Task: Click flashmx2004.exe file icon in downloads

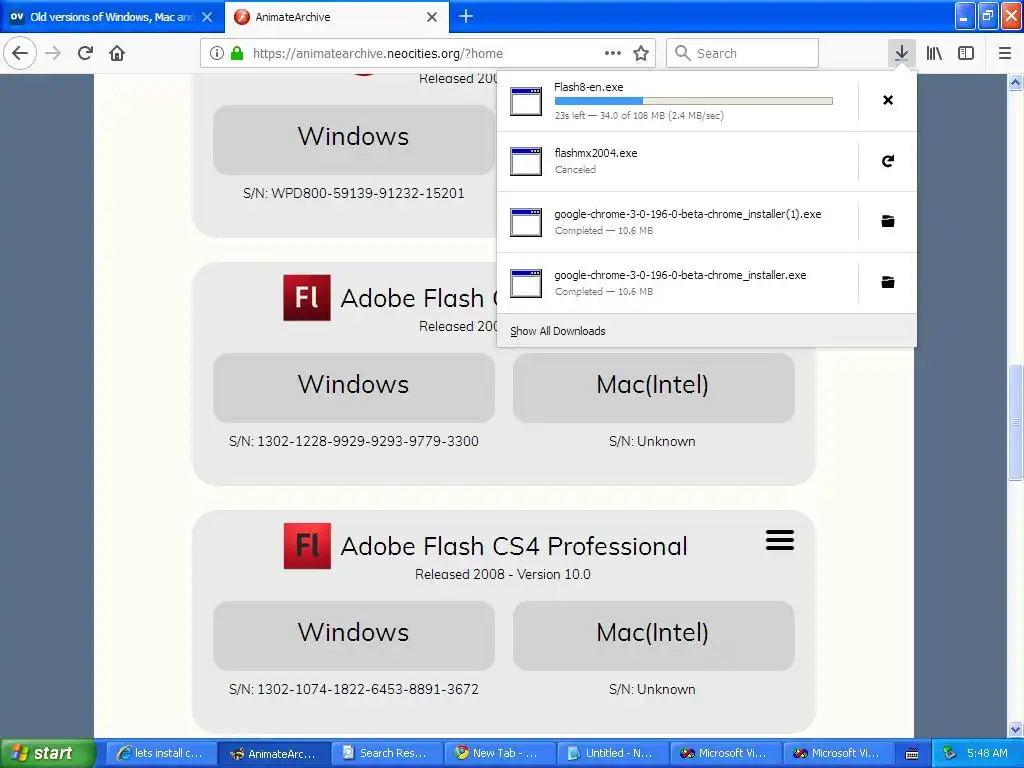Action: (526, 161)
